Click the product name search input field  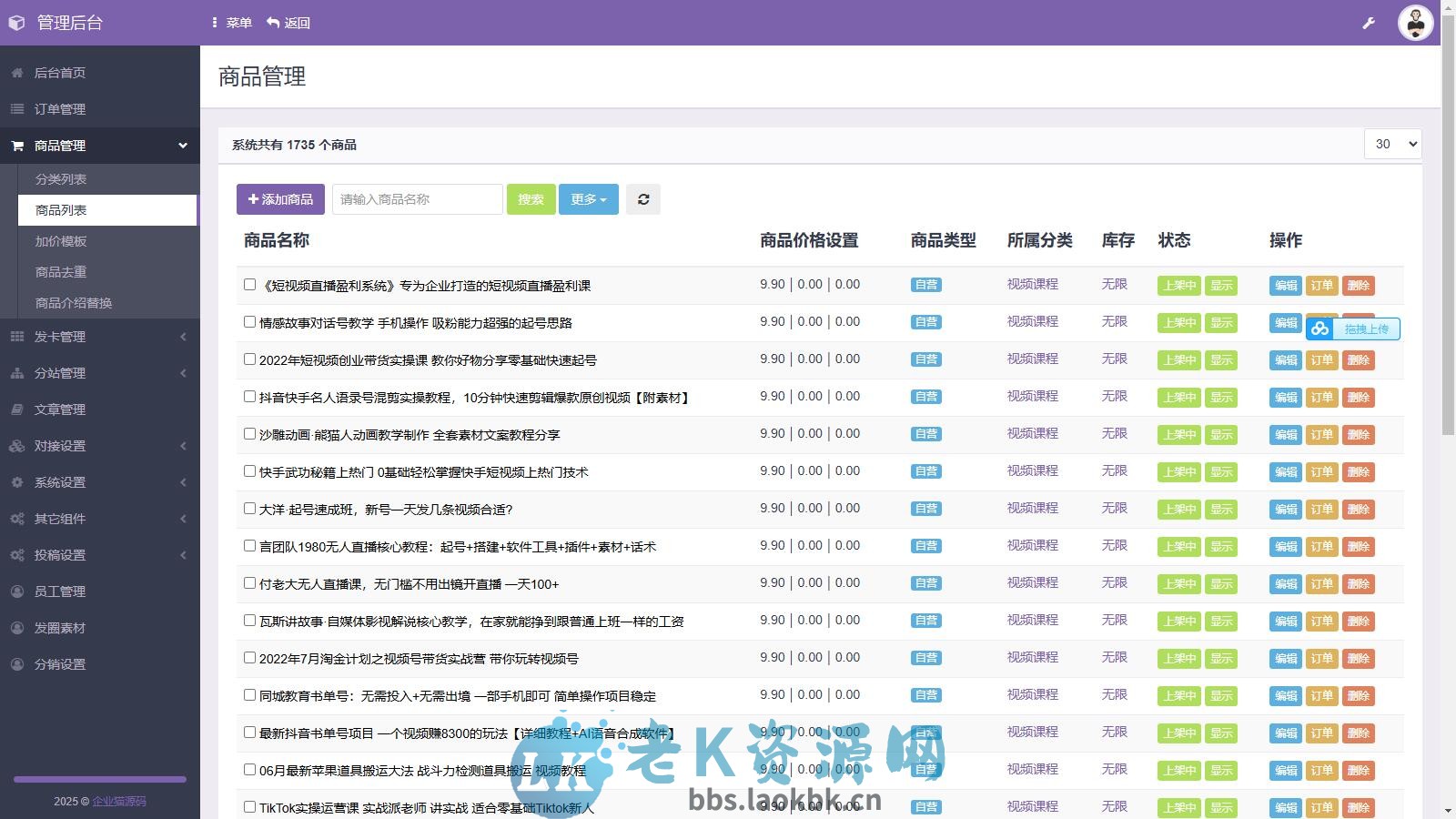(x=415, y=198)
